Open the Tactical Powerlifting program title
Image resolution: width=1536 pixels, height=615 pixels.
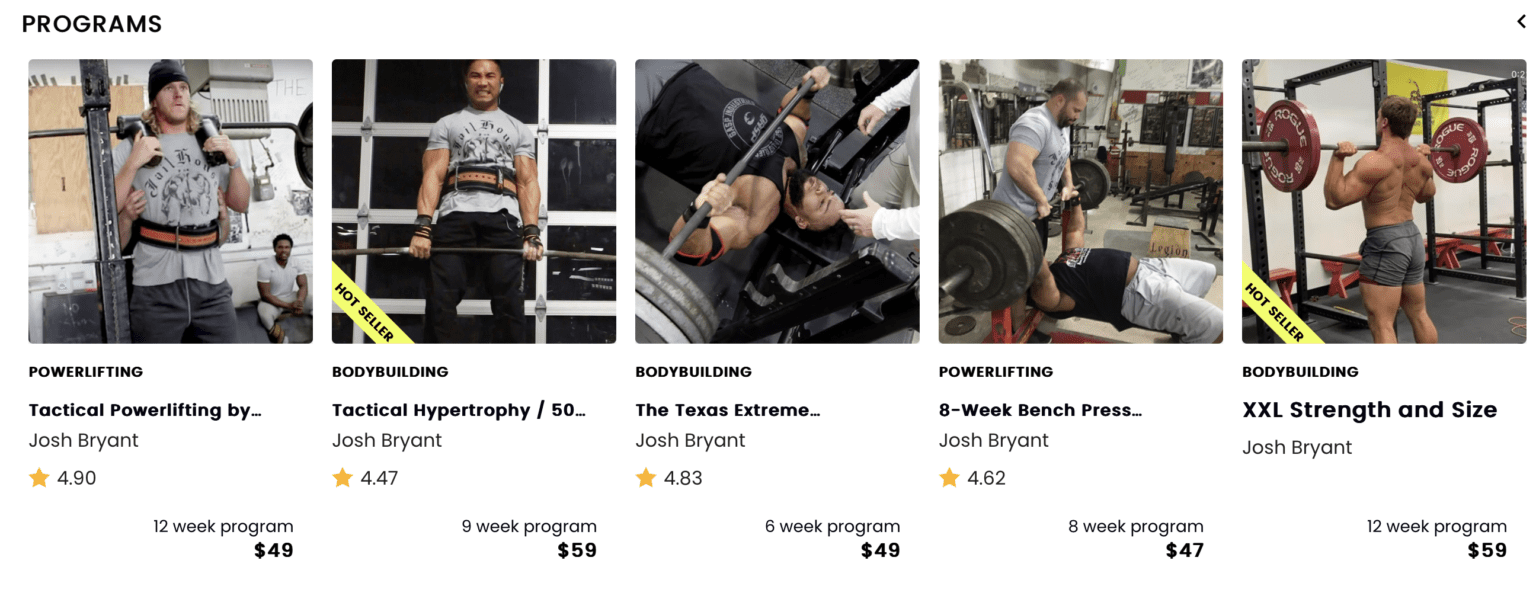[x=145, y=410]
